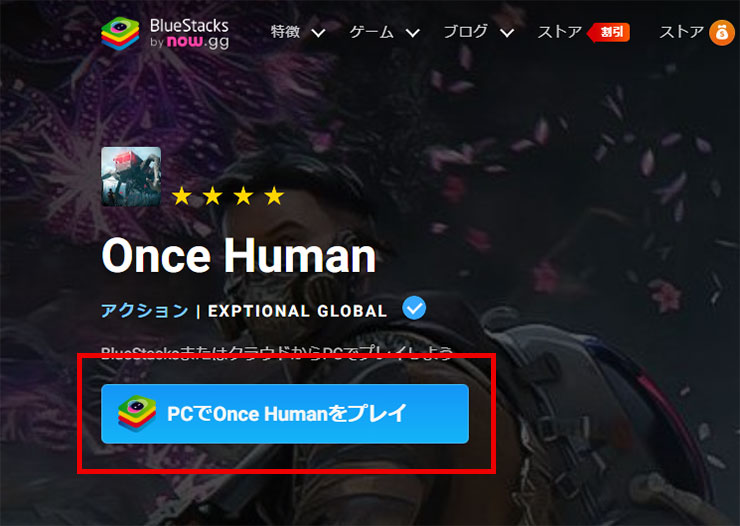
Task: Open the 特徴 menu
Action: coord(286,32)
